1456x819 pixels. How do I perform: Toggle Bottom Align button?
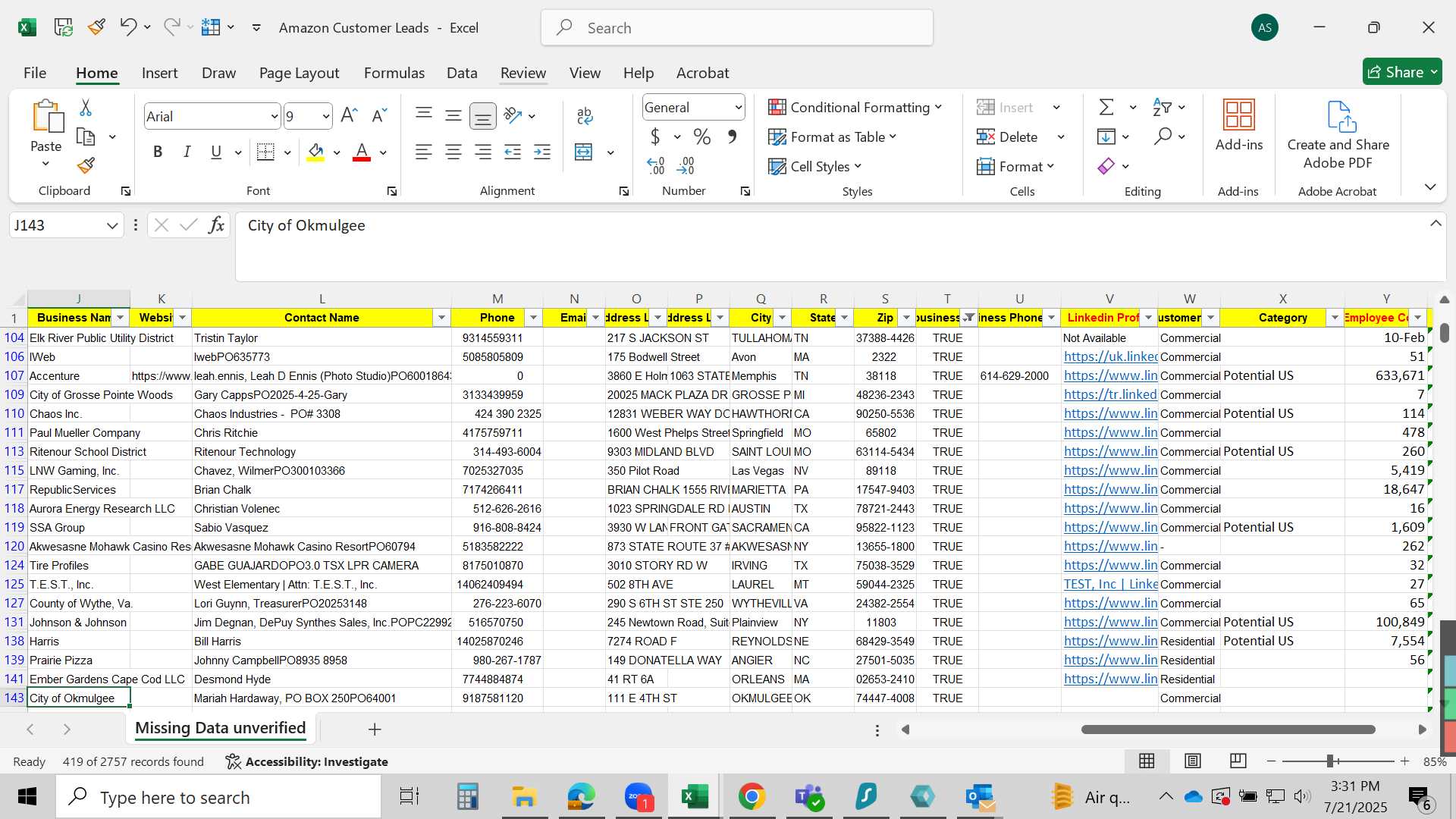tap(483, 115)
